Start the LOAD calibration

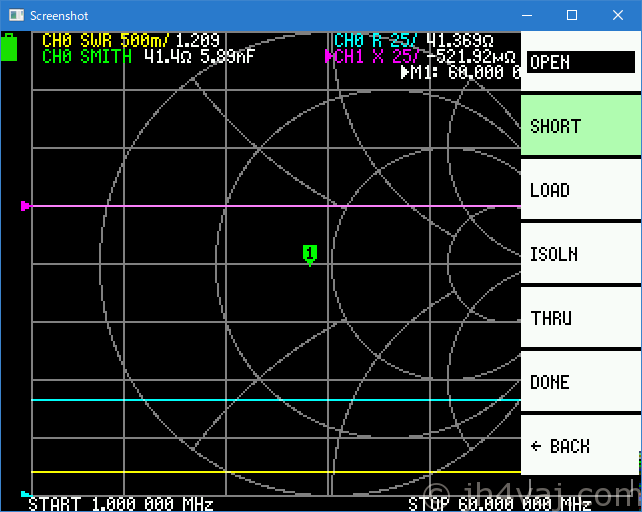pos(581,190)
